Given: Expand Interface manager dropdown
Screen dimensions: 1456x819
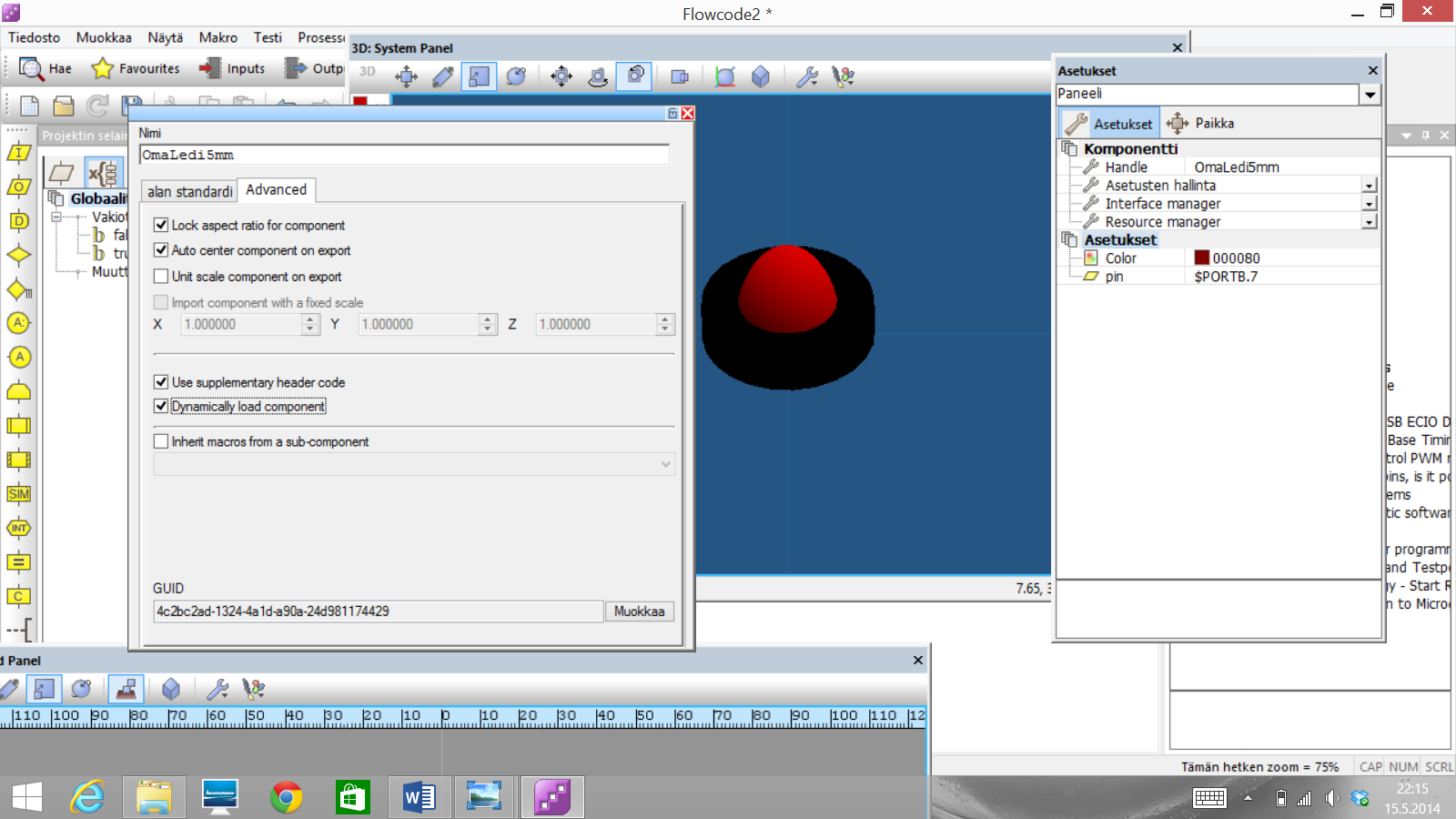Looking at the screenshot, I should (x=1369, y=204).
